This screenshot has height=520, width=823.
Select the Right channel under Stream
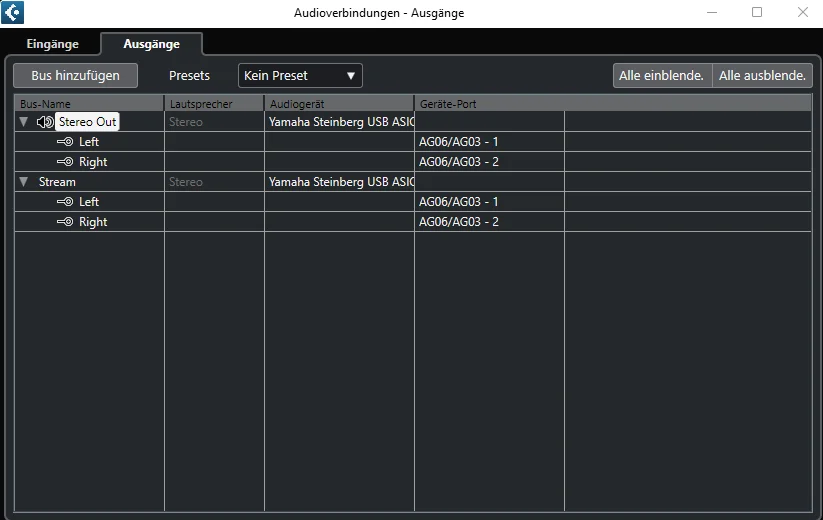coord(93,221)
